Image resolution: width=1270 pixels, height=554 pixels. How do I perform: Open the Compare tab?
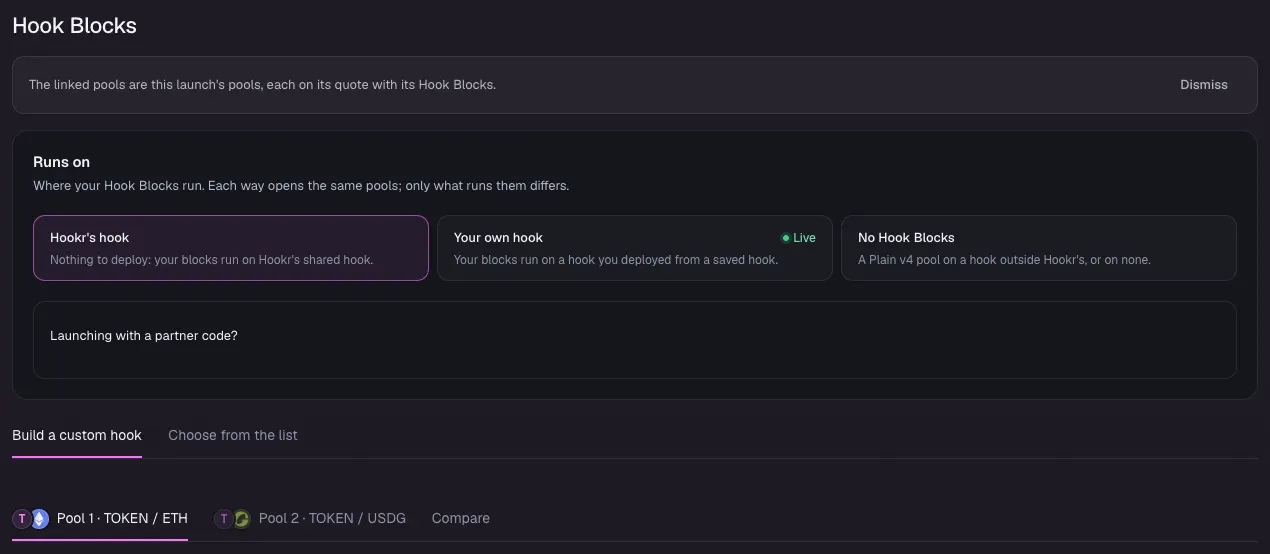461,519
